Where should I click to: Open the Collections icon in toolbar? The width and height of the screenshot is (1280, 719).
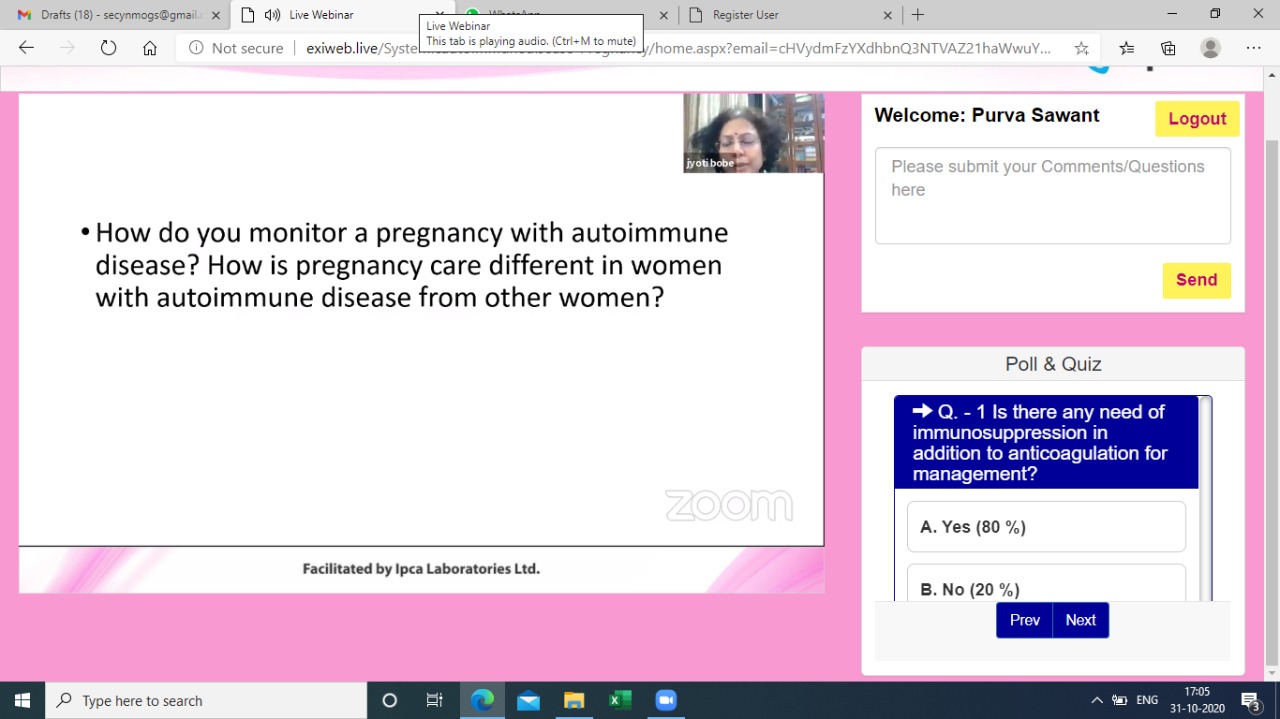point(1168,48)
